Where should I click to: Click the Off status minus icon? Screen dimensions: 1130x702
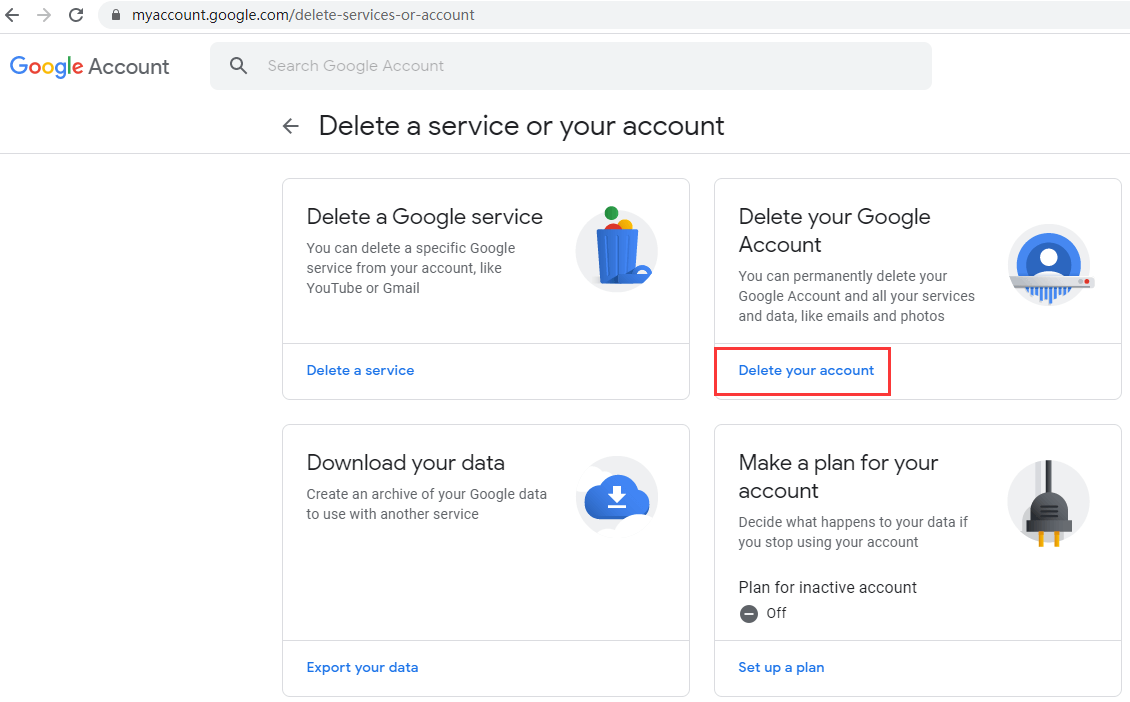pos(749,613)
